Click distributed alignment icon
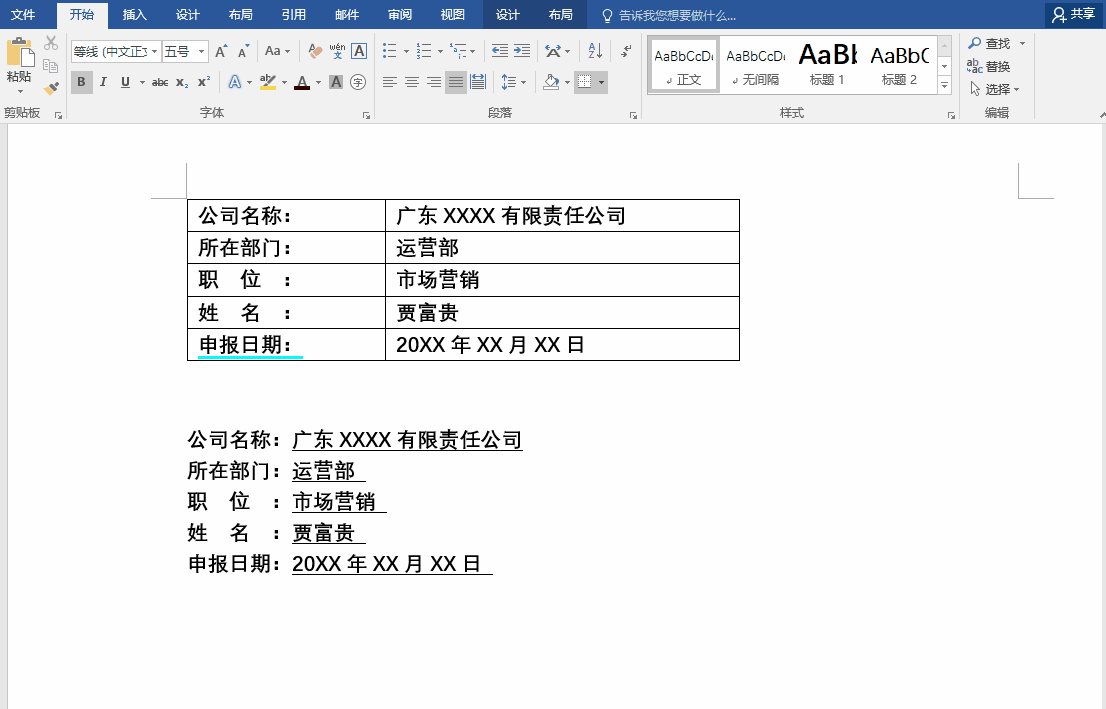The image size is (1106, 709). tap(478, 83)
